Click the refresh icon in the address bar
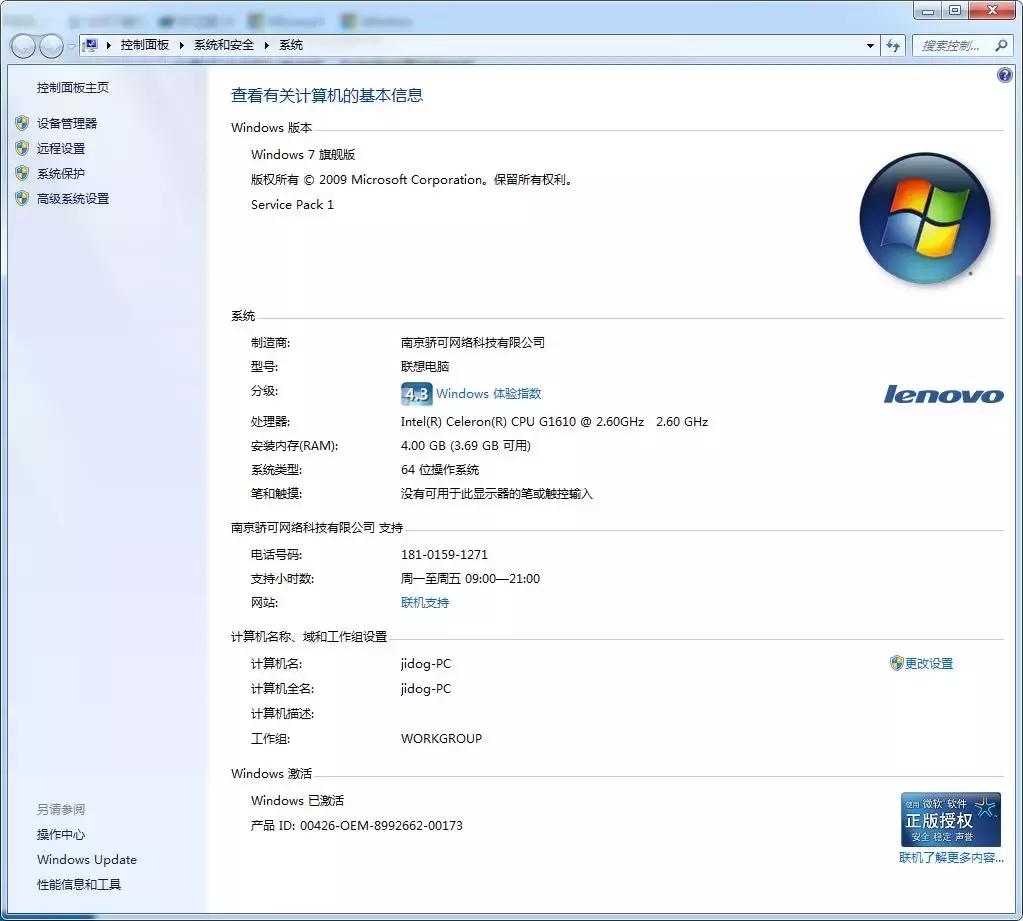The width and height of the screenshot is (1023, 921). coord(893,46)
